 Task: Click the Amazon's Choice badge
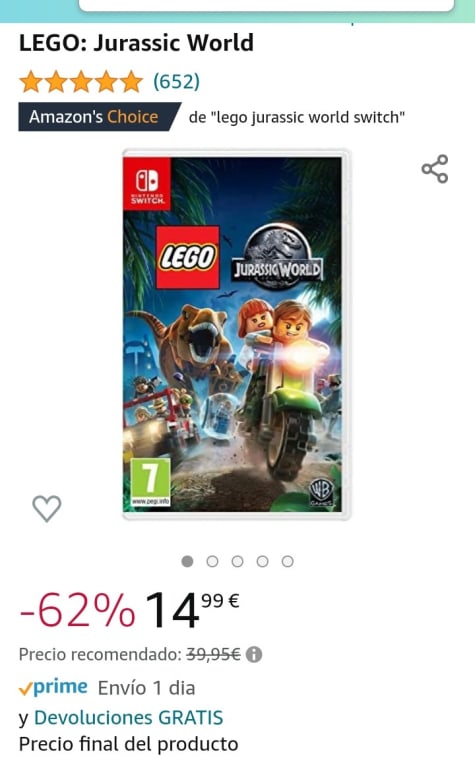[x=100, y=117]
